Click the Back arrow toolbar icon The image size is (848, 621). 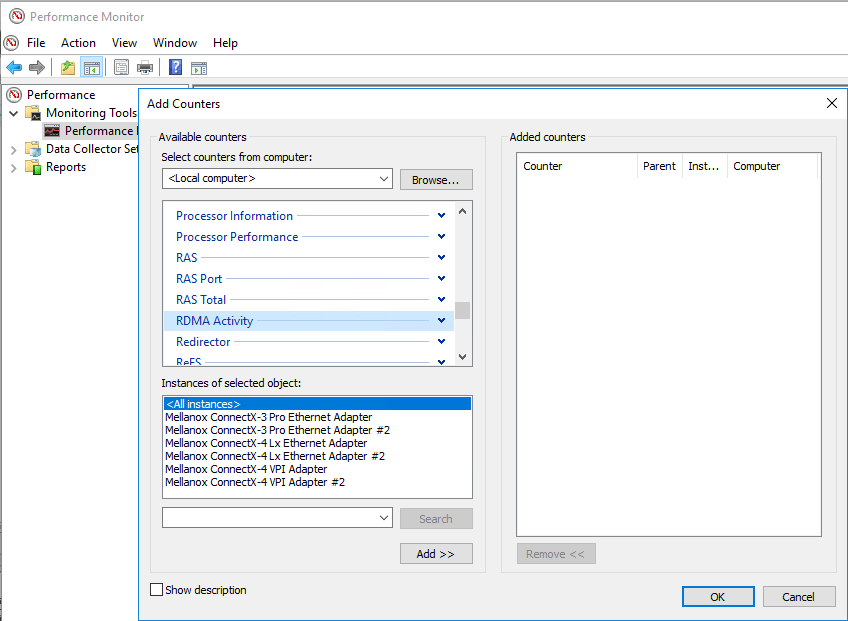coord(14,68)
